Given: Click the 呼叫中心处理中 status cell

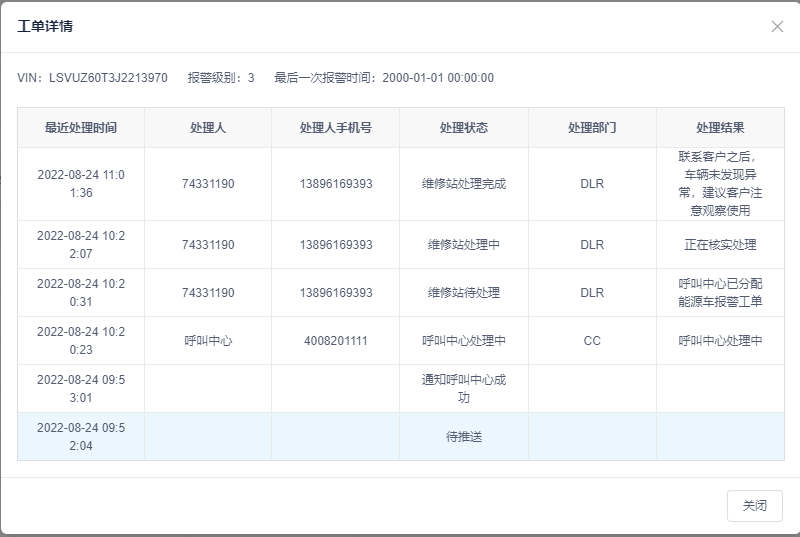Looking at the screenshot, I should point(464,341).
